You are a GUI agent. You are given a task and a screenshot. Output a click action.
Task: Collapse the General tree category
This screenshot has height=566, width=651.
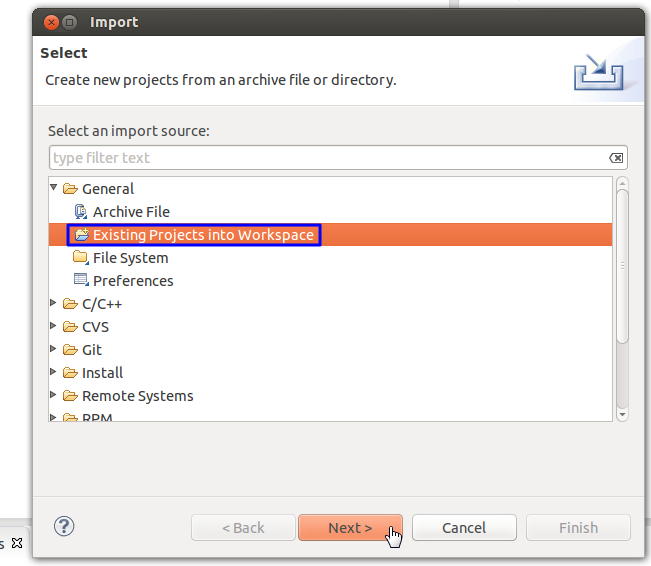click(x=54, y=188)
